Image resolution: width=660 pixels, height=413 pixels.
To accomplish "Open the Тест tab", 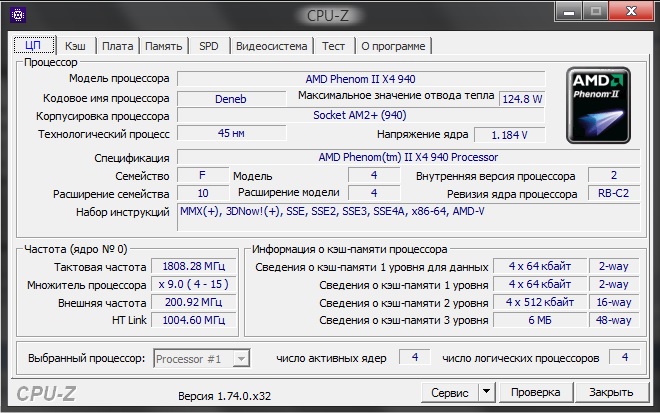I will [333, 45].
